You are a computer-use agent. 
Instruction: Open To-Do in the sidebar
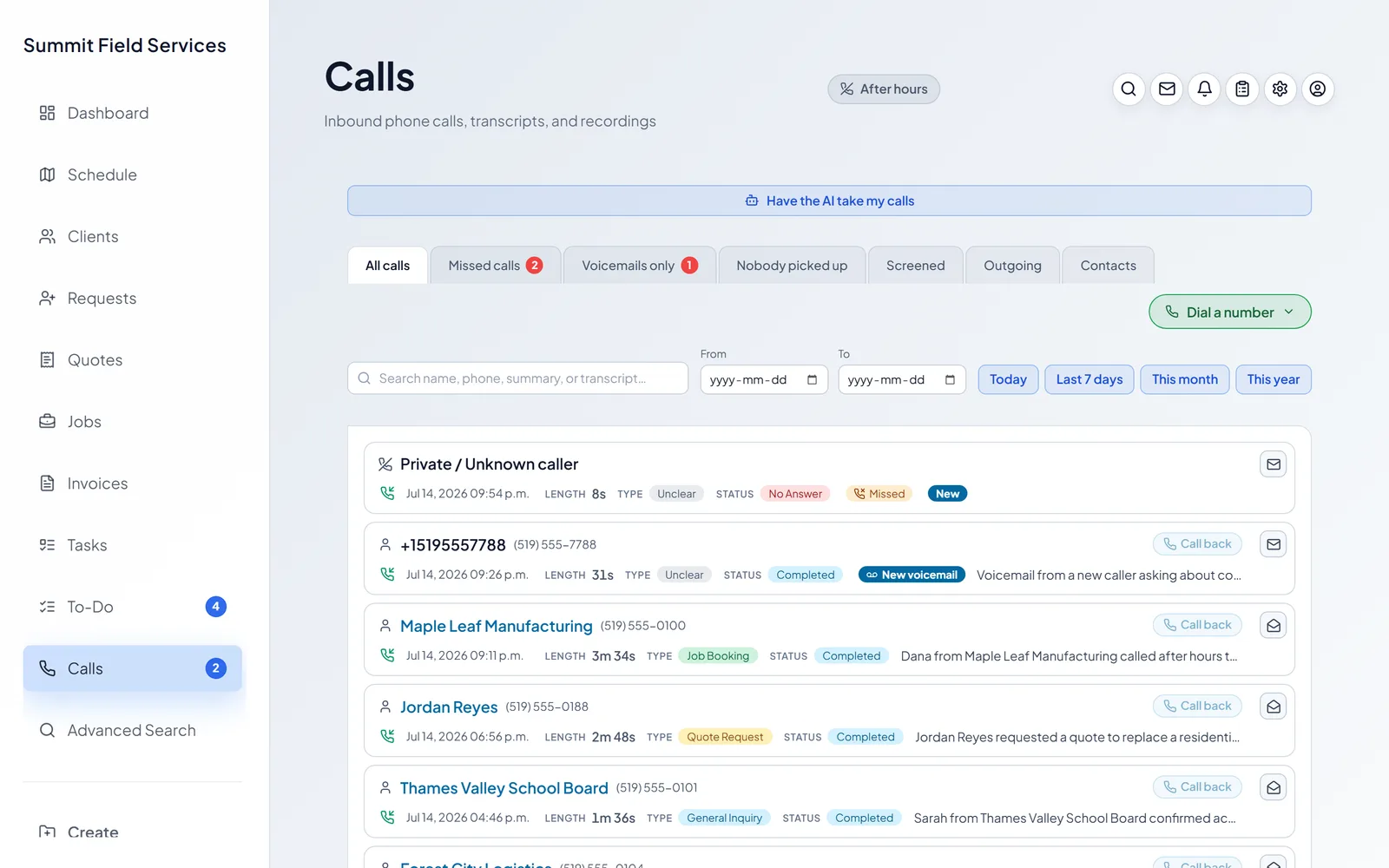point(133,606)
